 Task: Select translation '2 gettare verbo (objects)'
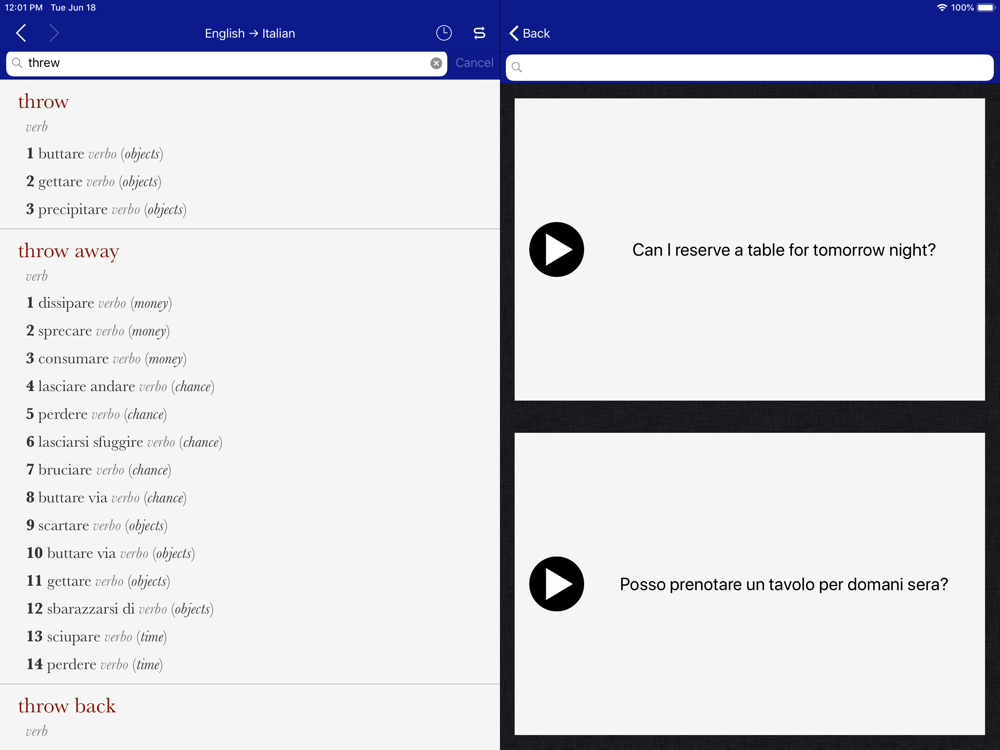[x=94, y=182]
